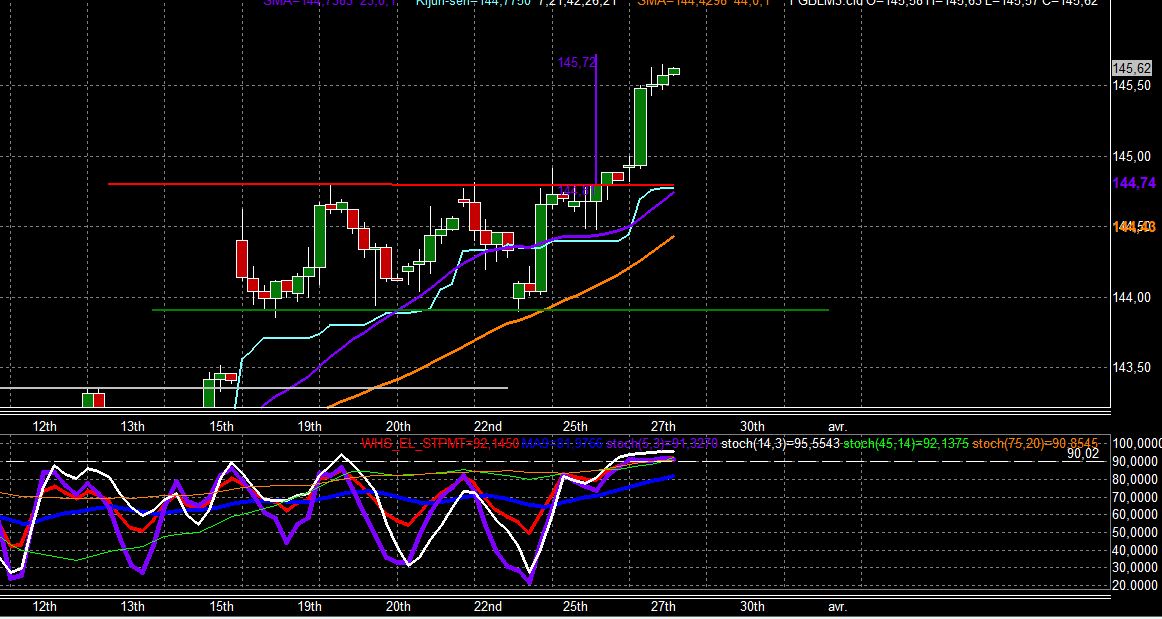Click the 144,00 price axis label

coord(1132,297)
